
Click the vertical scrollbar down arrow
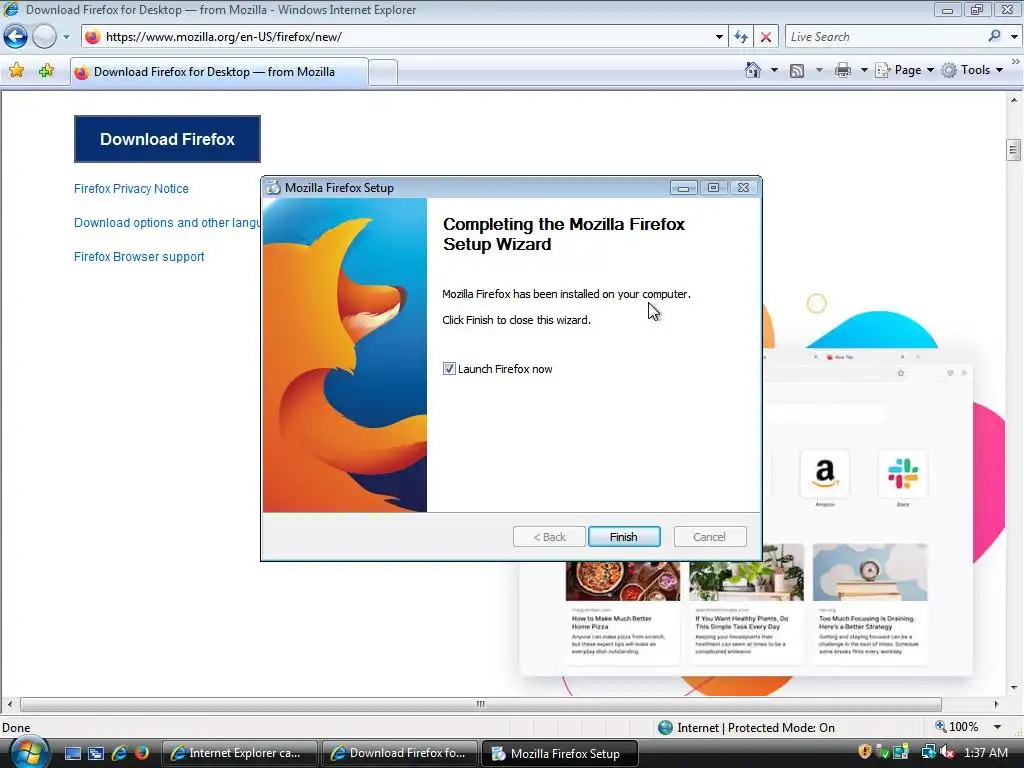click(x=1014, y=687)
